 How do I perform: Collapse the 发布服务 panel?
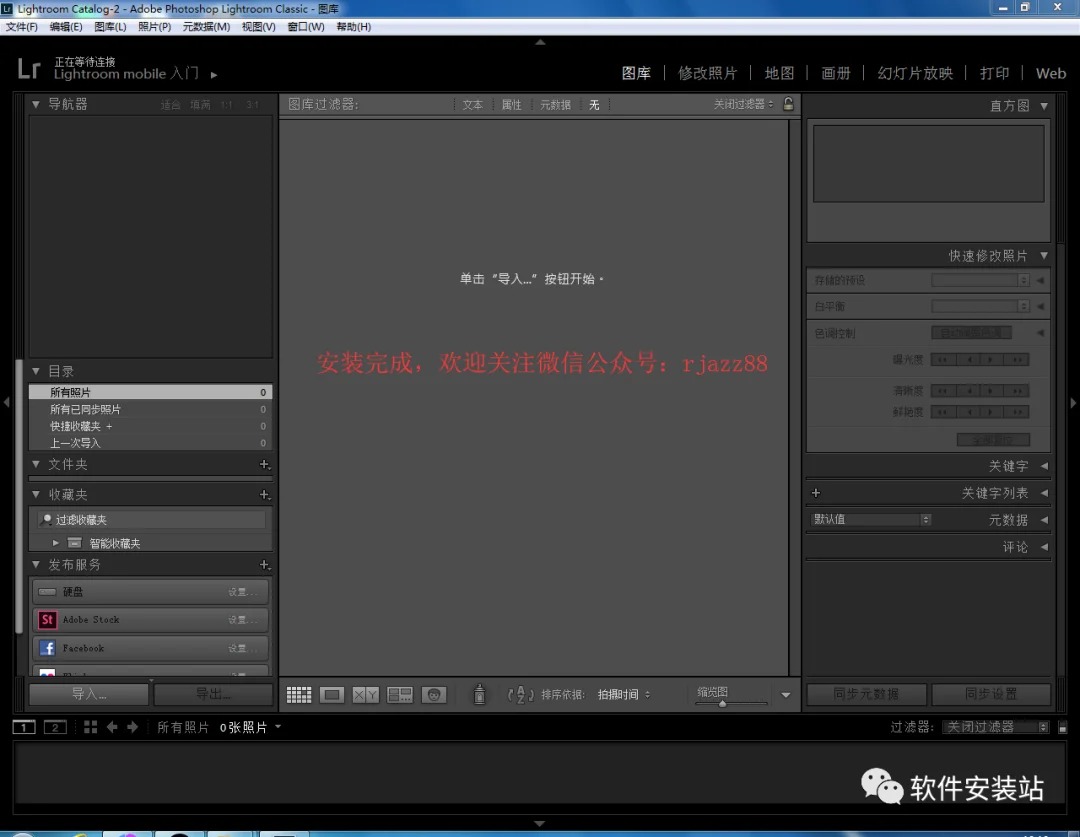pos(36,565)
